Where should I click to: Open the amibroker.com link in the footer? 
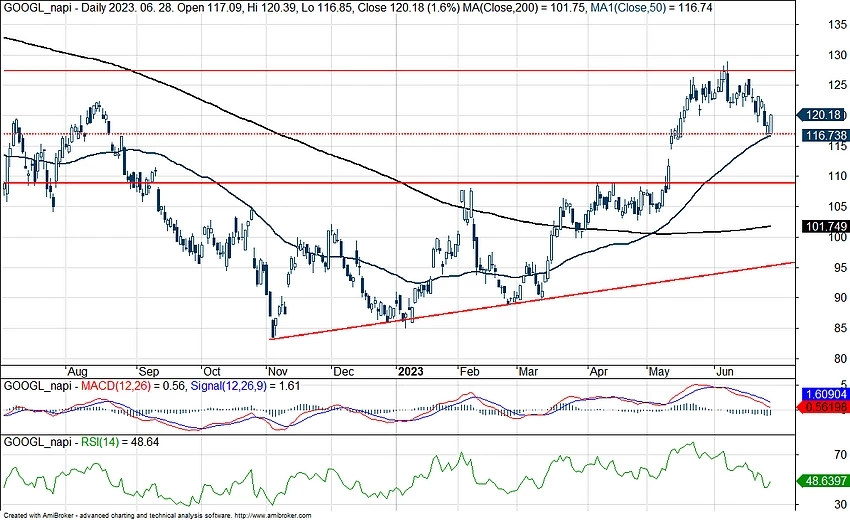click(273, 516)
